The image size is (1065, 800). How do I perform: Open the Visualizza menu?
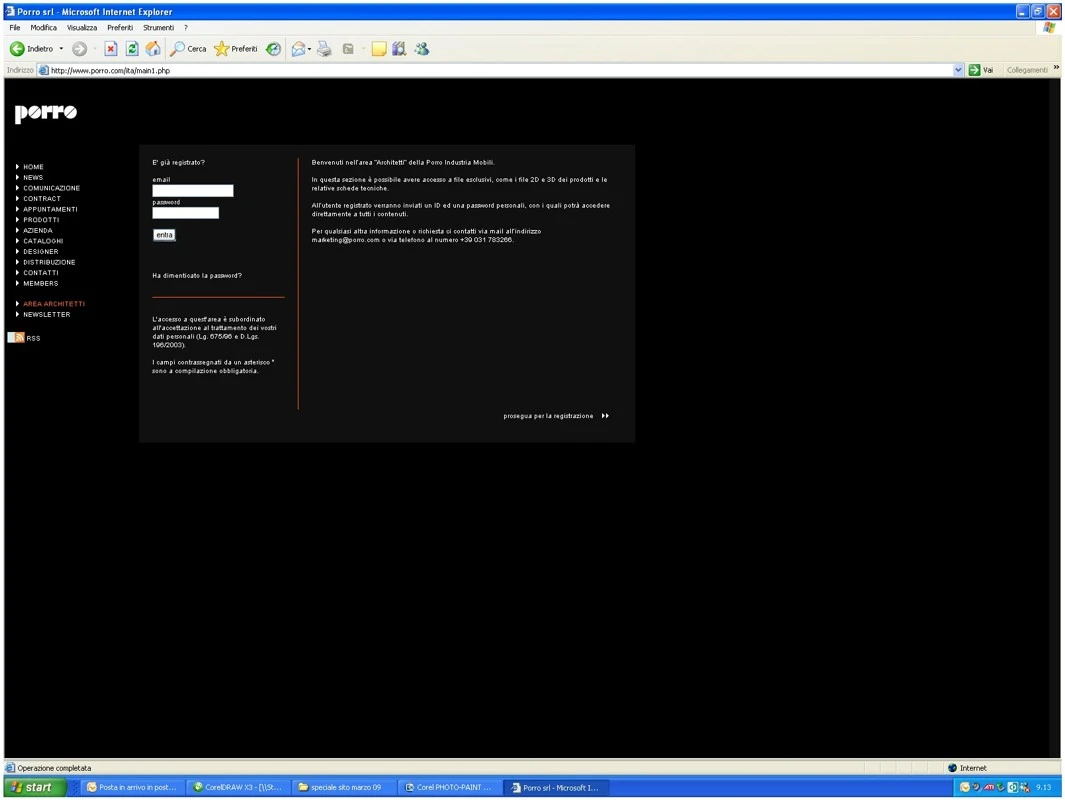click(x=82, y=28)
